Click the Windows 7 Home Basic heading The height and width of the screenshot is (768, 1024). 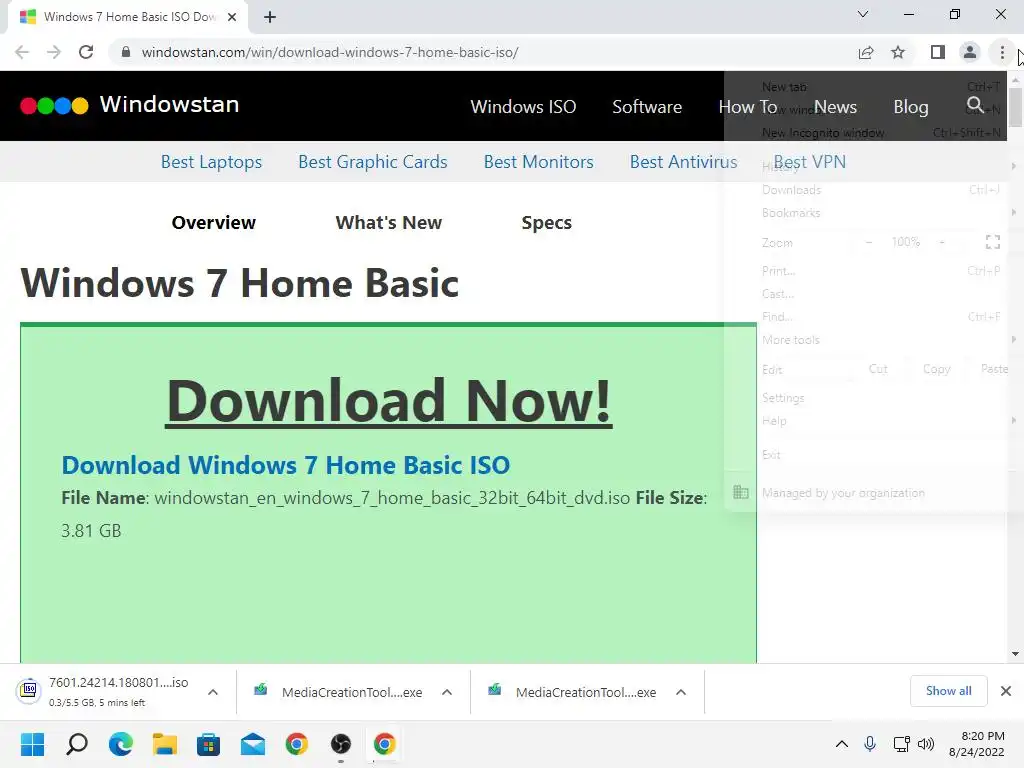tap(240, 283)
